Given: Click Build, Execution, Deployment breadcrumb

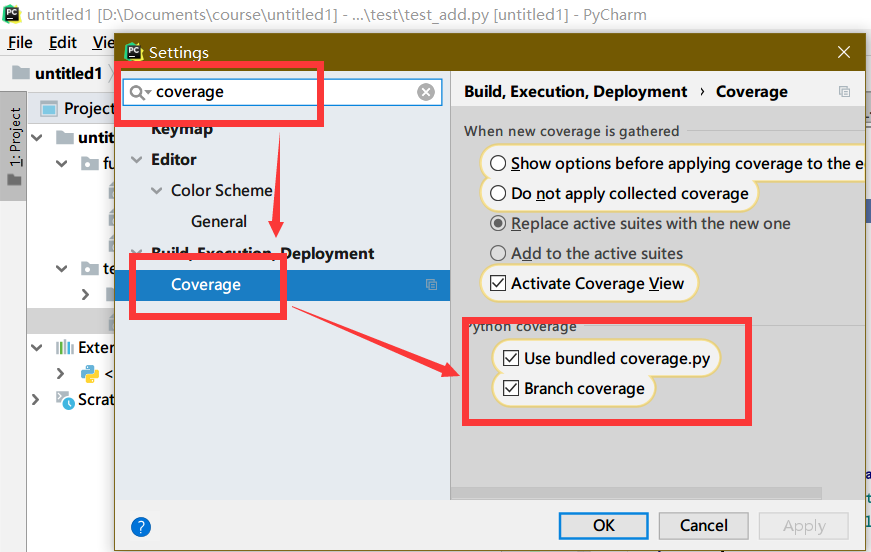Looking at the screenshot, I should point(575,92).
